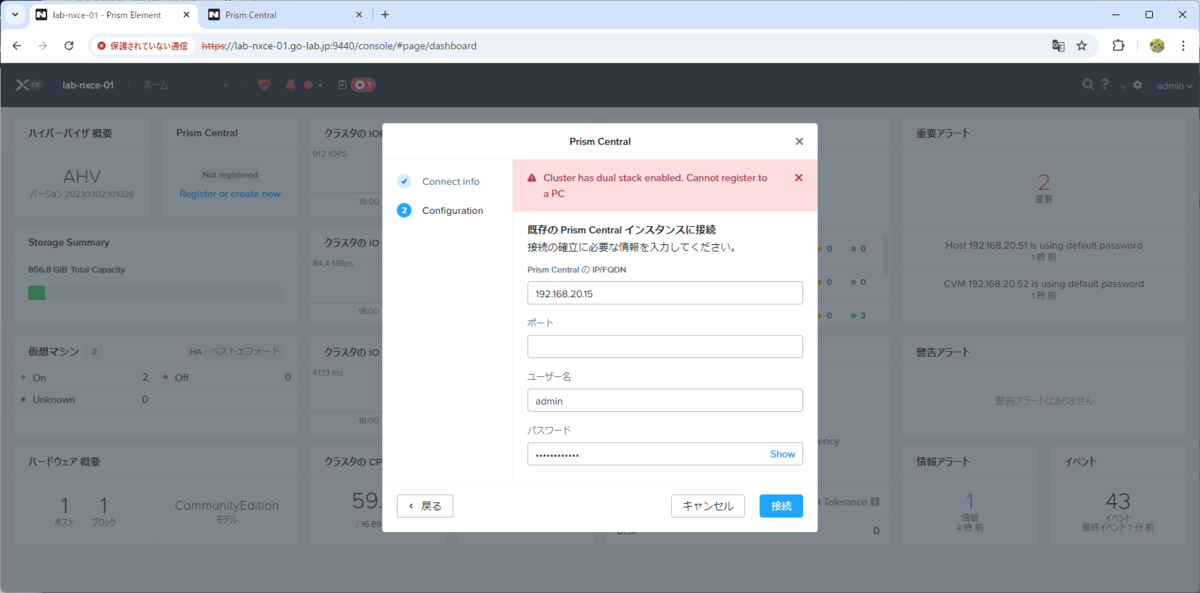Go back in browser history

17,46
